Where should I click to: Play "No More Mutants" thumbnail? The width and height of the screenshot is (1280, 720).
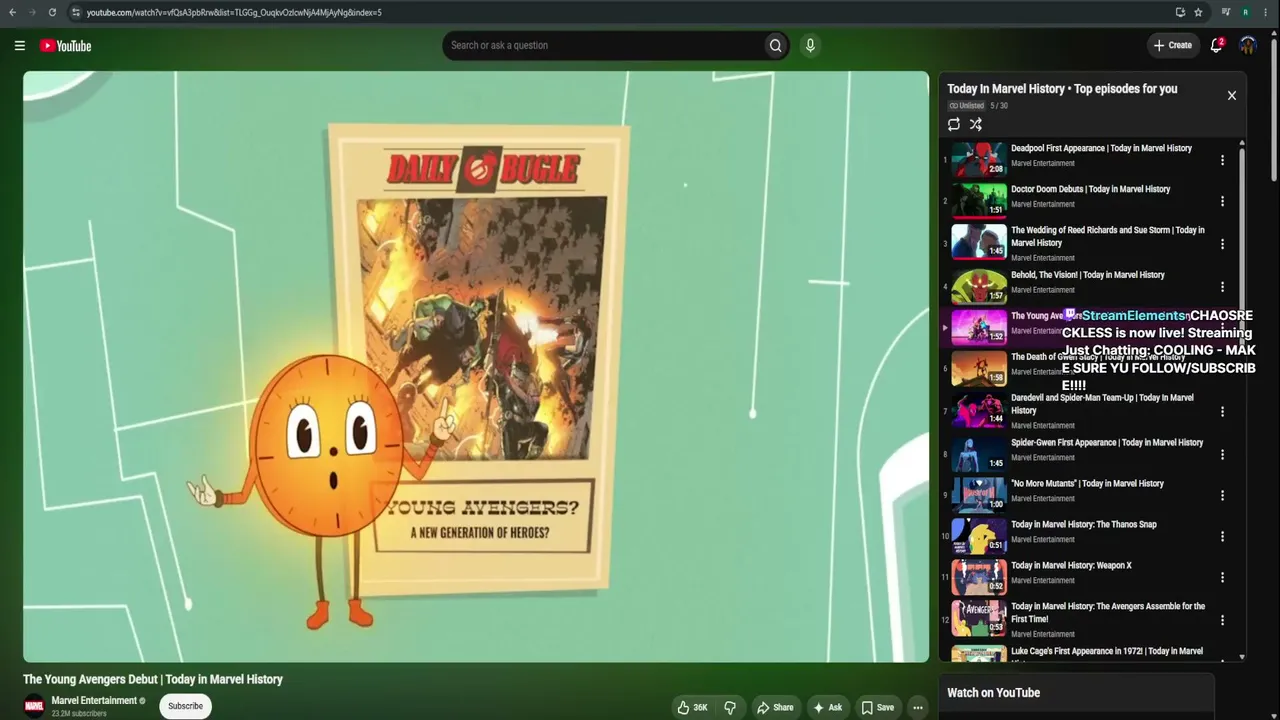coord(979,495)
